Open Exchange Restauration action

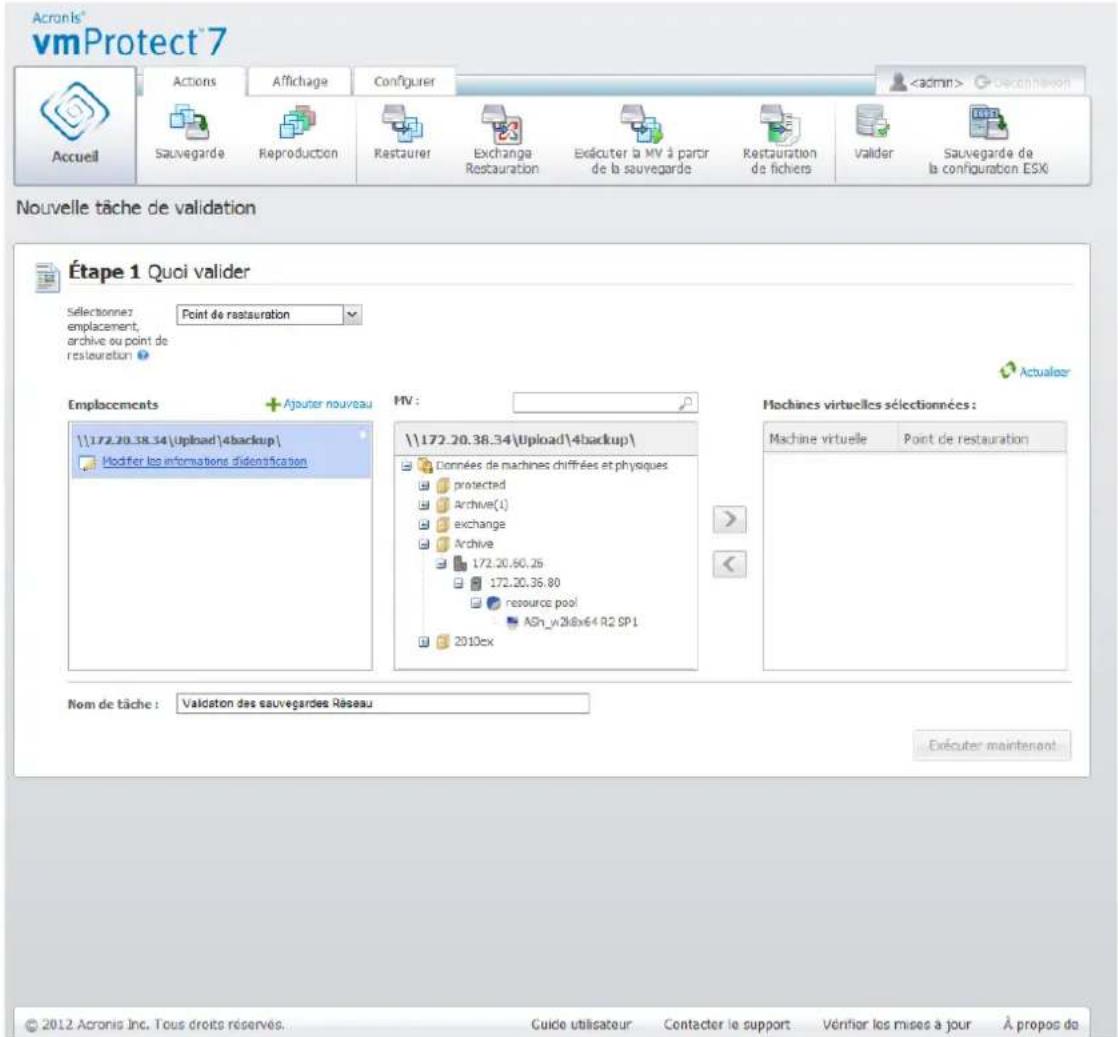(502, 141)
